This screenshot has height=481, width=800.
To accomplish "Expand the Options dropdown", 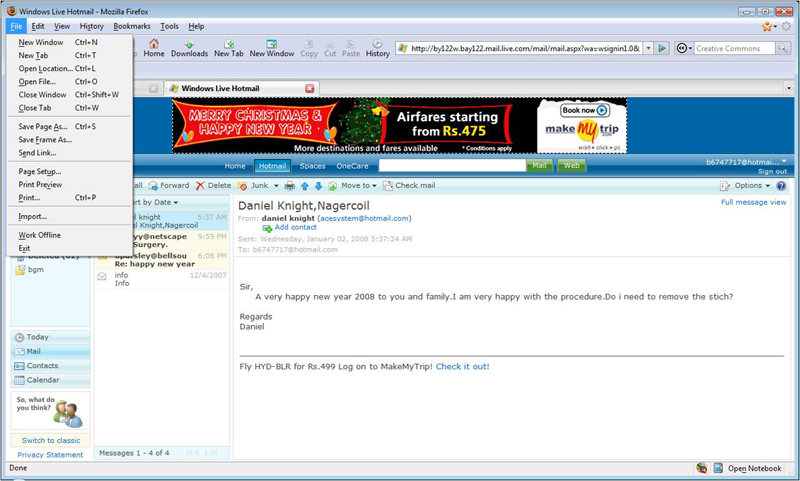I will [x=745, y=186].
